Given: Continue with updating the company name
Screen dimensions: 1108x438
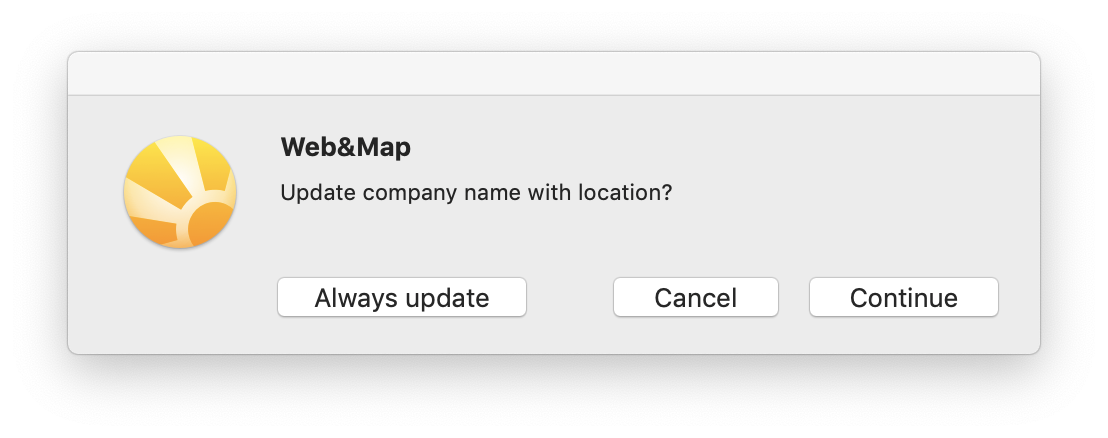Looking at the screenshot, I should pos(903,297).
